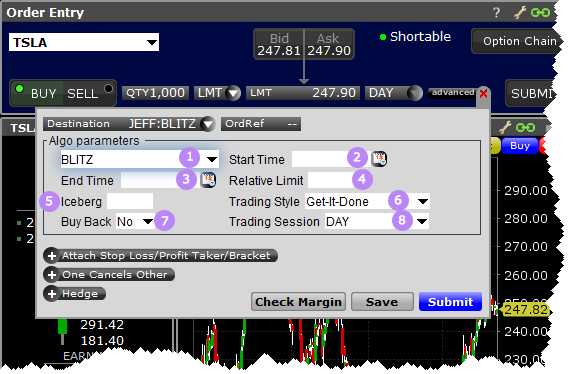The height and width of the screenshot is (374, 570).
Task: Open the BLITZ algo strategy dropdown
Action: click(140, 159)
